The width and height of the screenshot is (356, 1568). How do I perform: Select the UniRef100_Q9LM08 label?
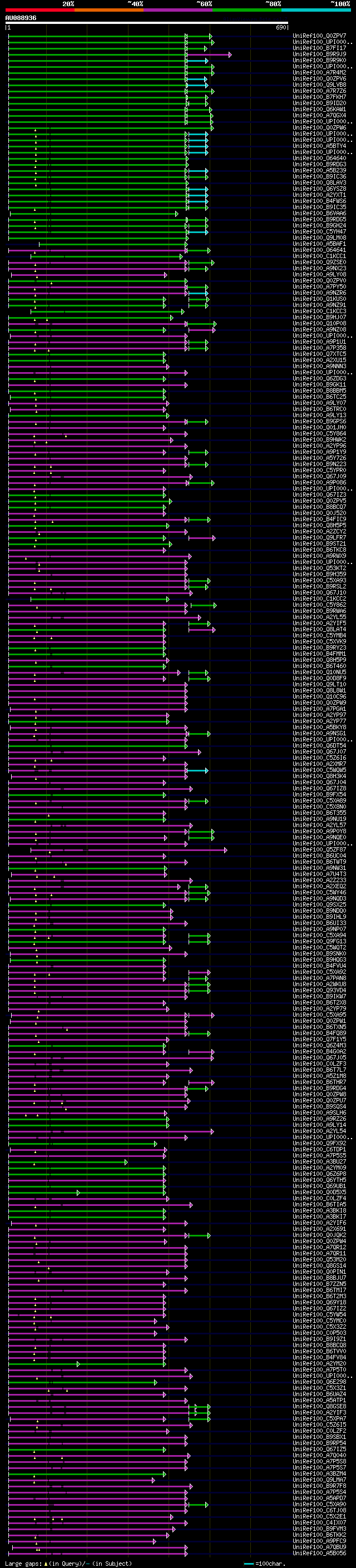click(319, 238)
